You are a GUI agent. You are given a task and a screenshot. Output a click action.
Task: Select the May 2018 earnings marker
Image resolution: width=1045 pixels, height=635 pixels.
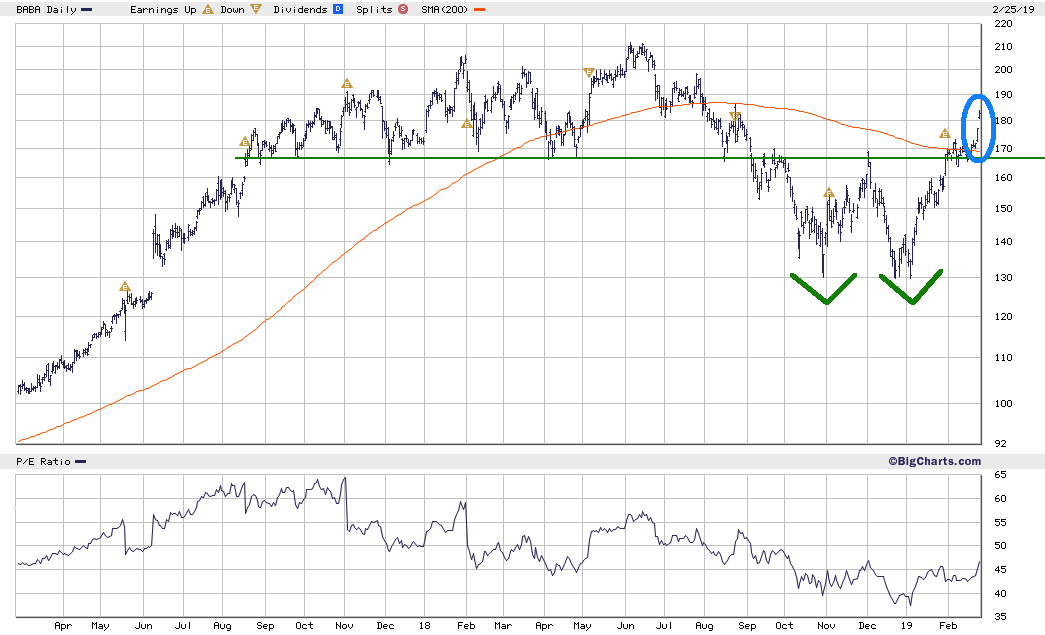[588, 72]
